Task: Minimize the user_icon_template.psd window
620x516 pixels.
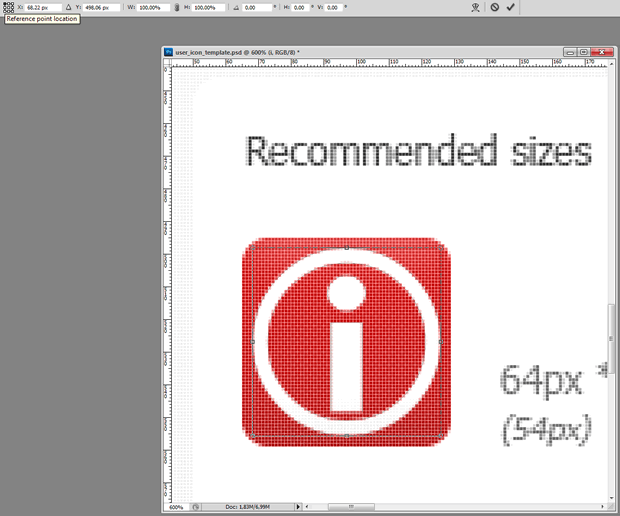Action: click(570, 52)
